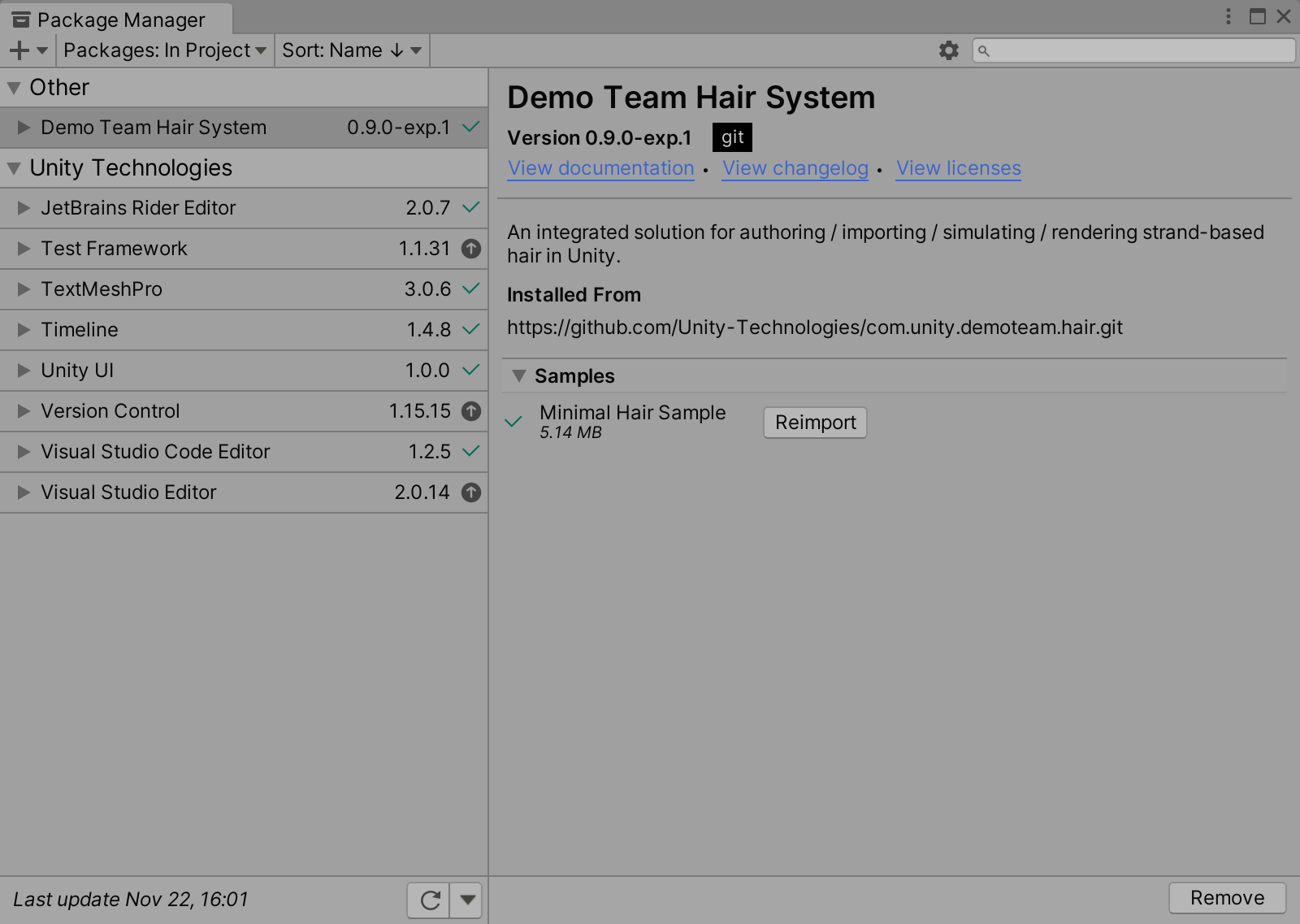This screenshot has height=924, width=1300.
Task: Expand the Demo Team Hair System entry
Action: [23, 127]
